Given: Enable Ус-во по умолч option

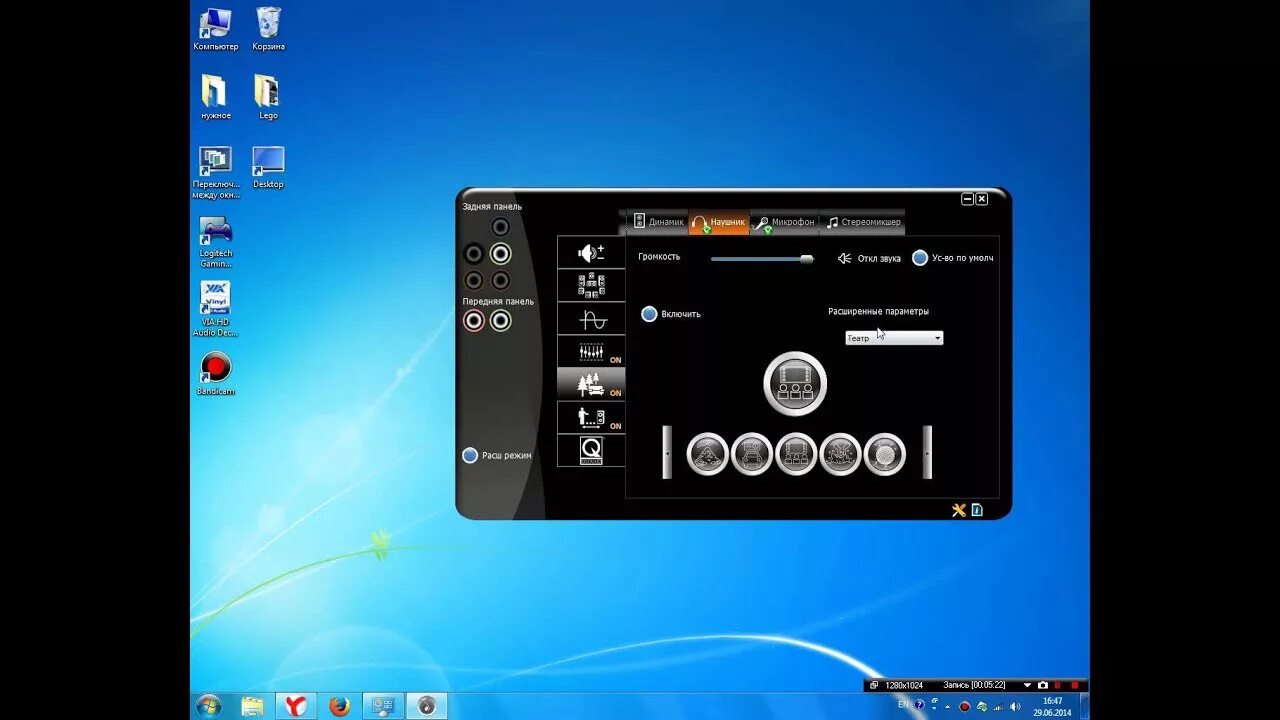Looking at the screenshot, I should [920, 258].
